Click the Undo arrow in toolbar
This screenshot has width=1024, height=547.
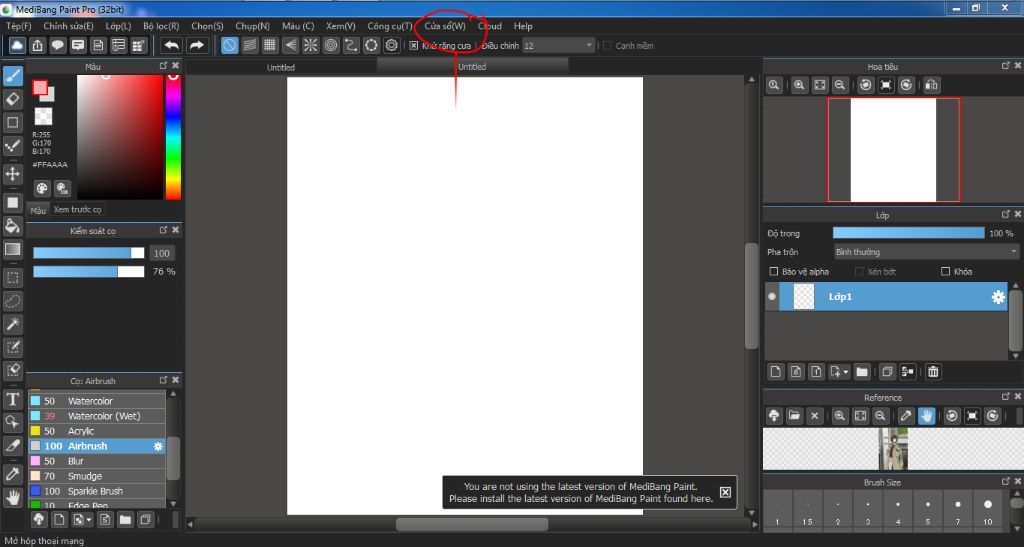point(171,45)
